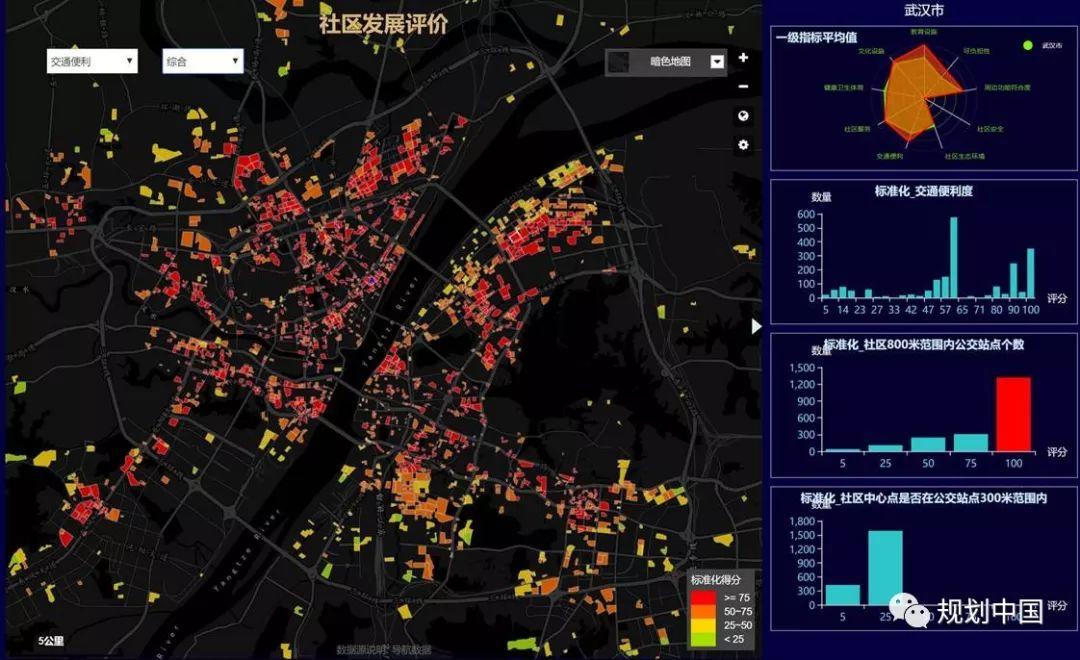Viewport: 1080px width, 660px height.
Task: Click the 标准化得分 legend heading
Action: tap(716, 580)
